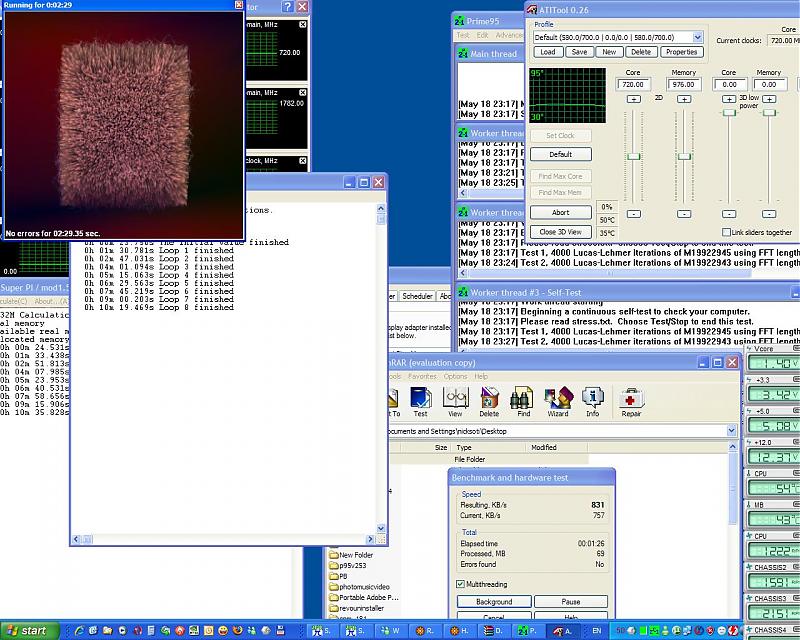This screenshot has width=800, height=640.
Task: Click the New Folder folder icon
Action: tap(334, 555)
